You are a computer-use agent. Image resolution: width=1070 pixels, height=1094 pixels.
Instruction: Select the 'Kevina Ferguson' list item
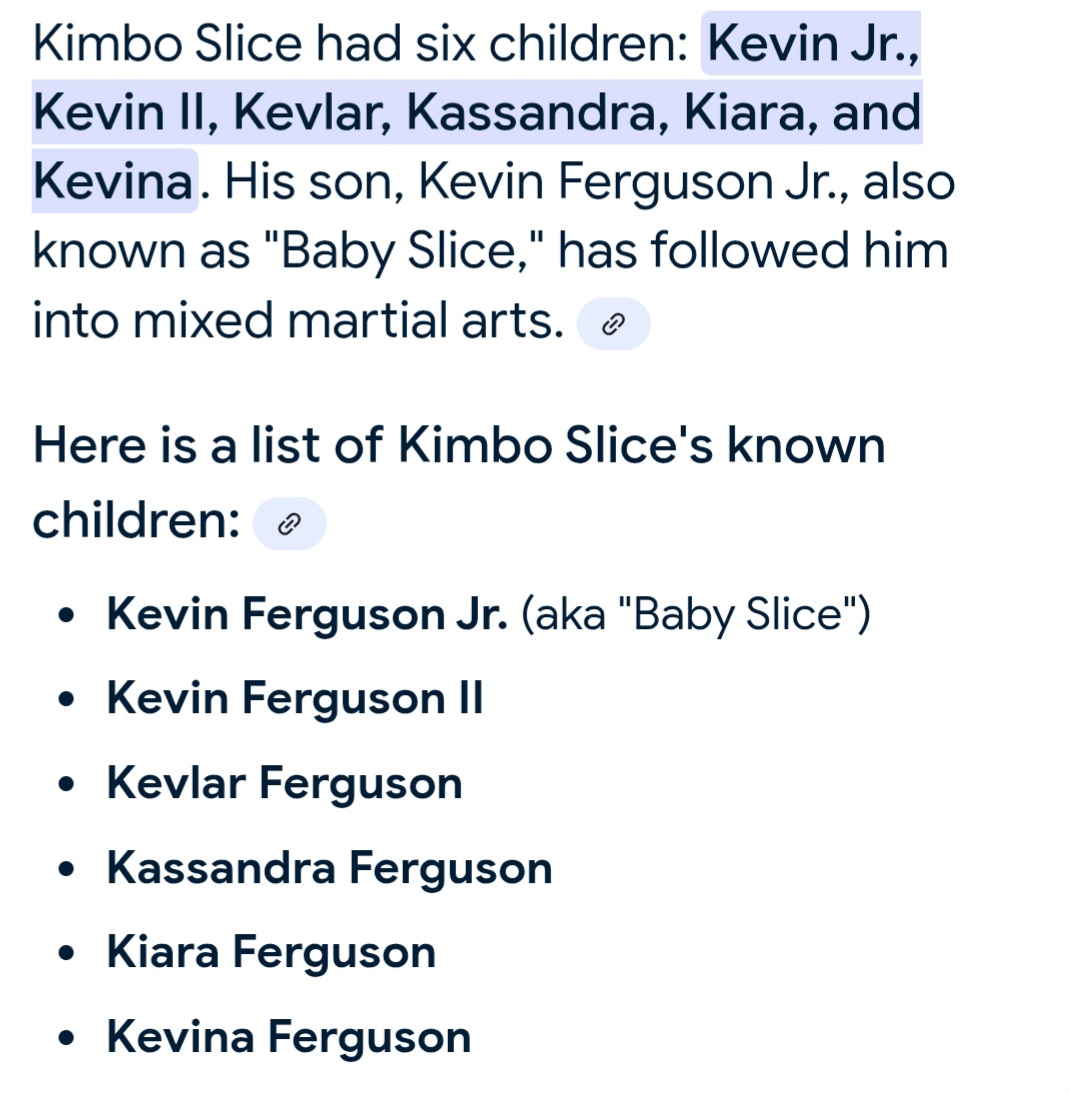289,1037
